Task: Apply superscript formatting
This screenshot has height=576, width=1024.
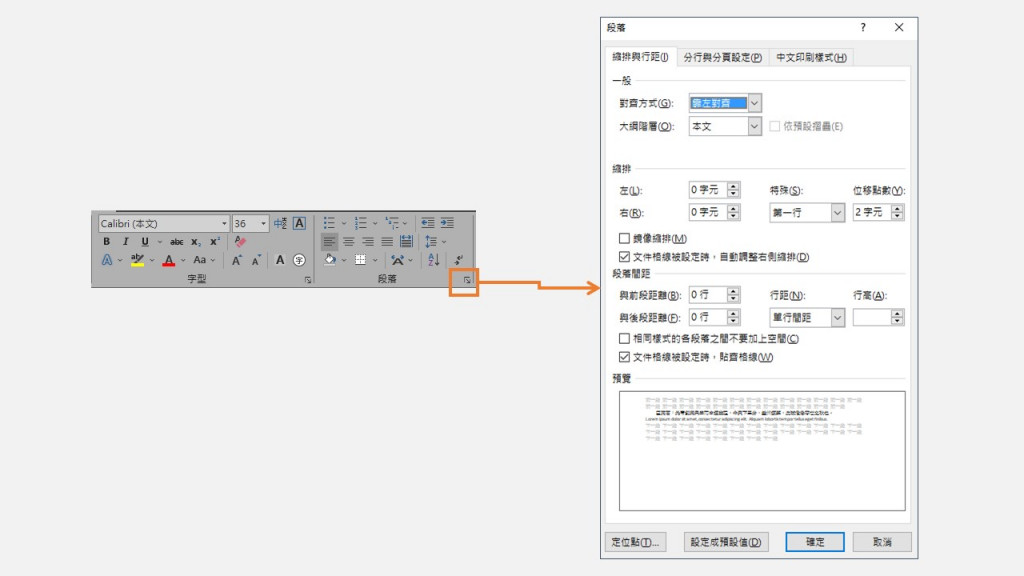Action: [x=215, y=242]
